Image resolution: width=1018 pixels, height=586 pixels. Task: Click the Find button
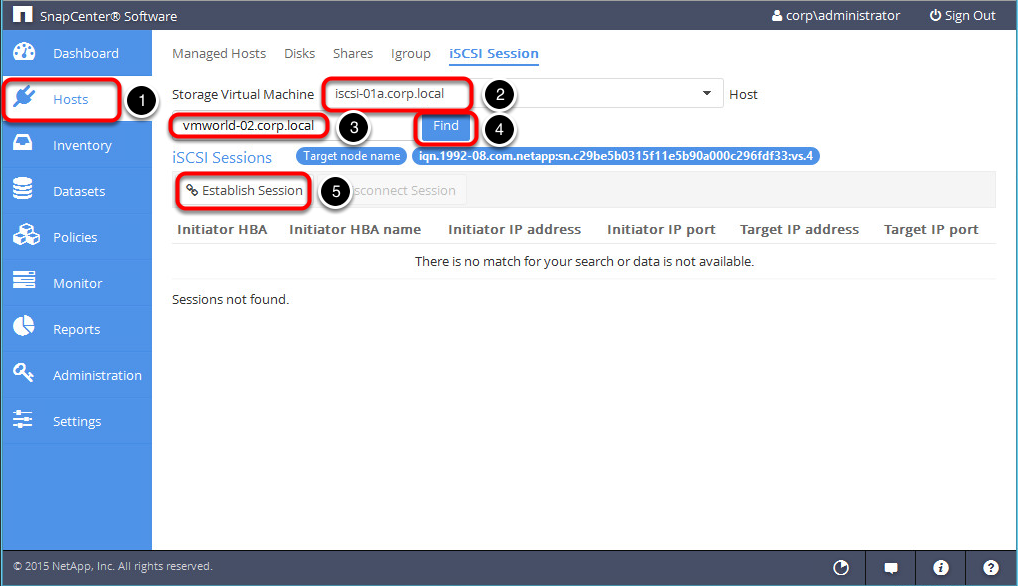click(445, 127)
